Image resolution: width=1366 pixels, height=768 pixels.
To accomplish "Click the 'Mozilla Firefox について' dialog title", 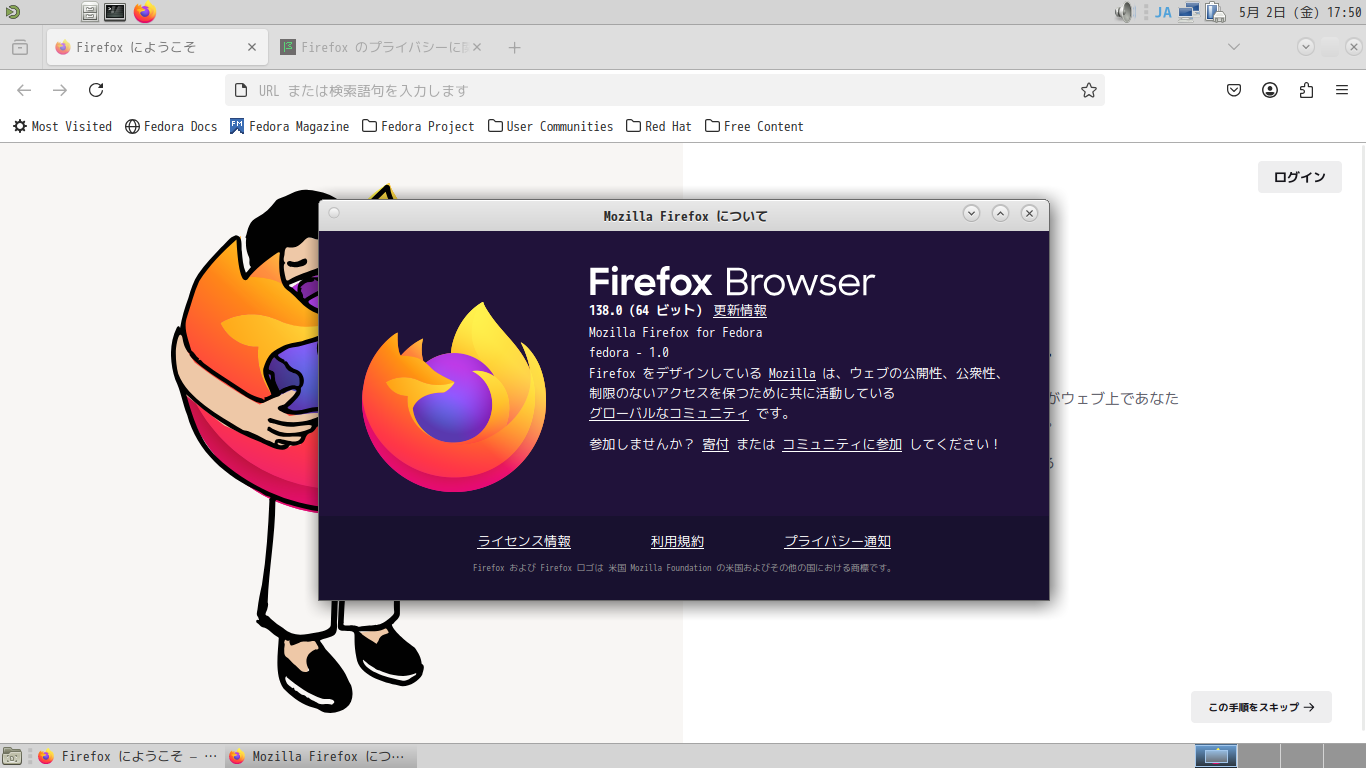I will tap(686, 216).
